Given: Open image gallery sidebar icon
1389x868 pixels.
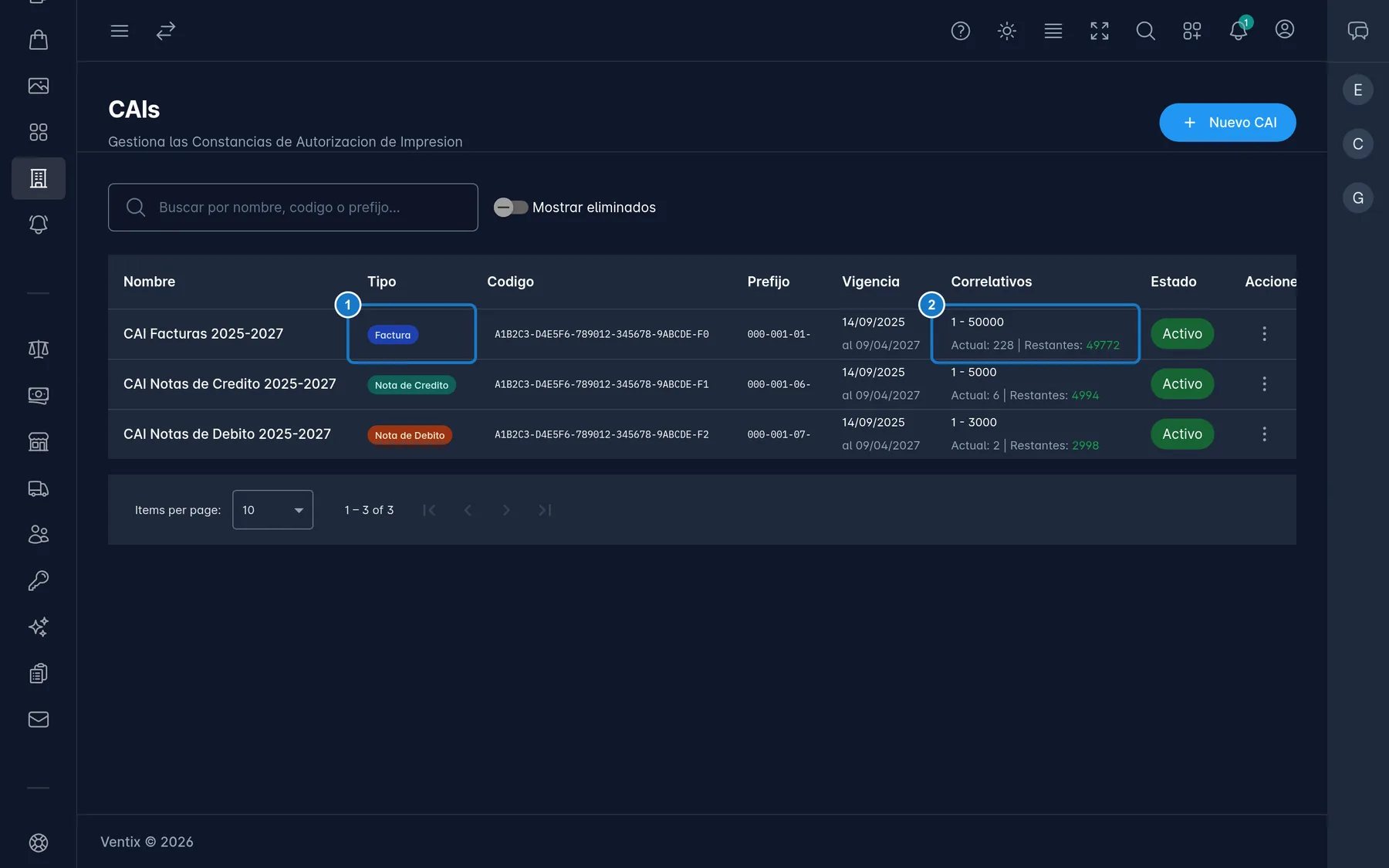Looking at the screenshot, I should [x=39, y=86].
